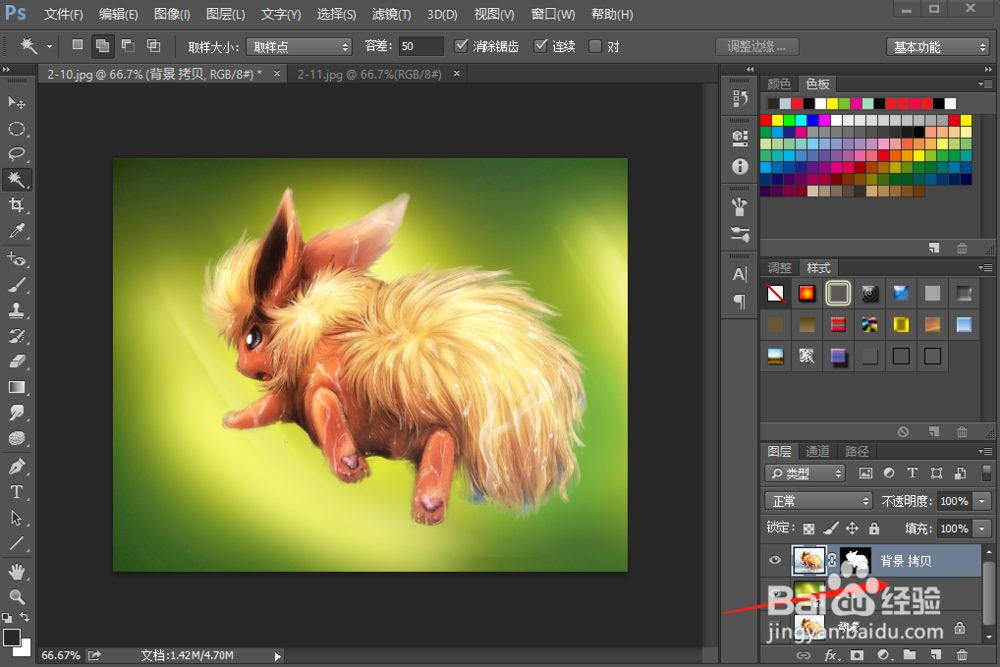This screenshot has width=1000, height=667.
Task: Toggle the sample all layers checkbox
Action: click(x=595, y=46)
